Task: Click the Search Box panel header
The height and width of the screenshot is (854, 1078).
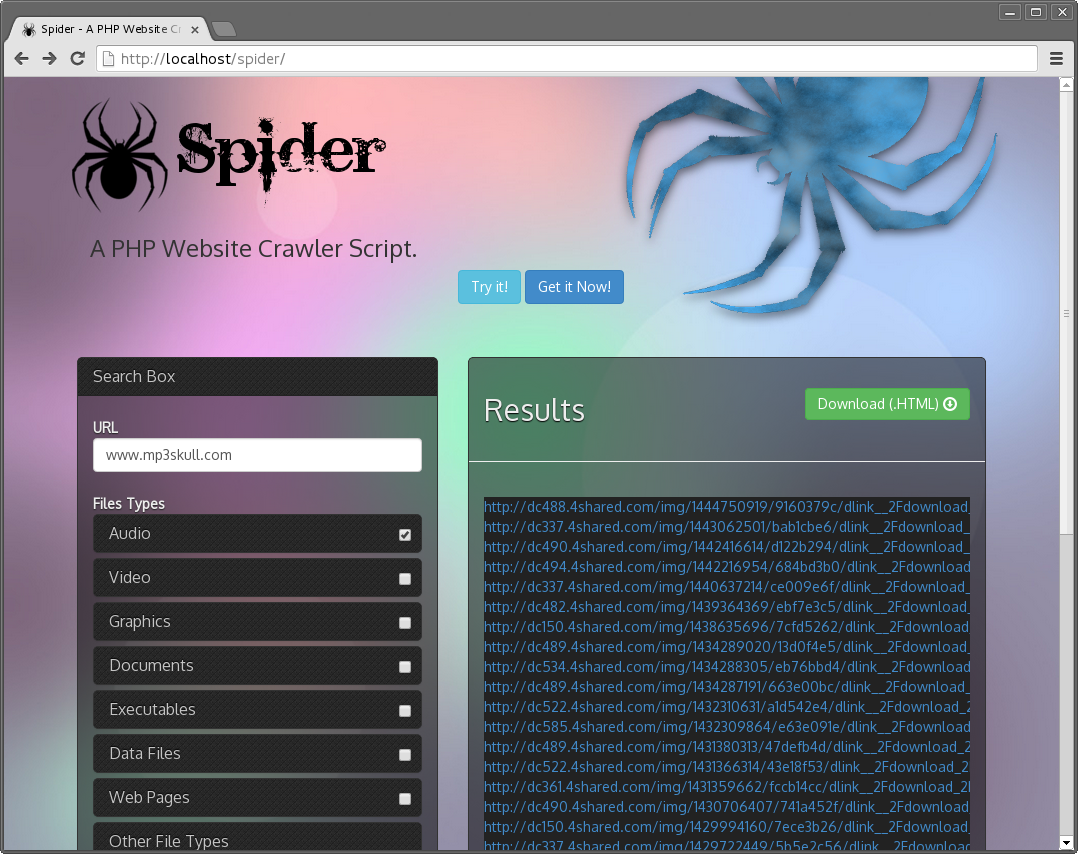Action: [x=257, y=376]
